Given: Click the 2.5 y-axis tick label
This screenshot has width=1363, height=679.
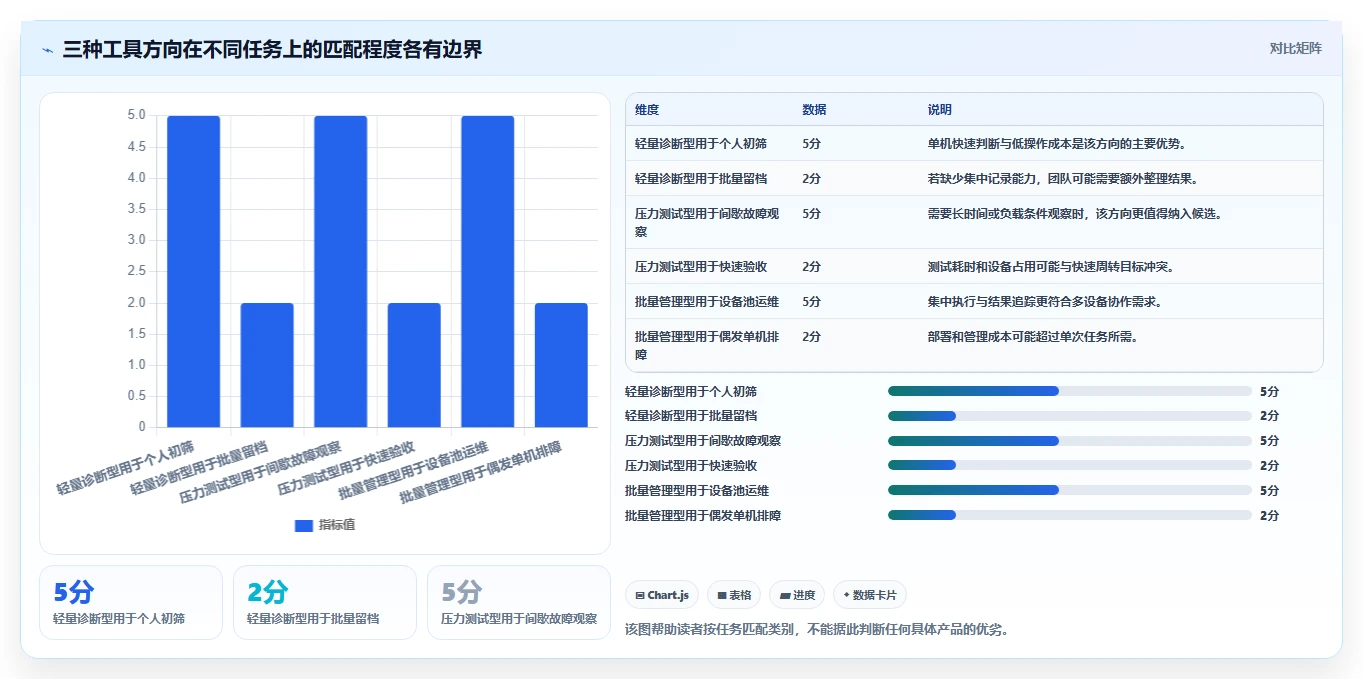Looking at the screenshot, I should (x=137, y=271).
